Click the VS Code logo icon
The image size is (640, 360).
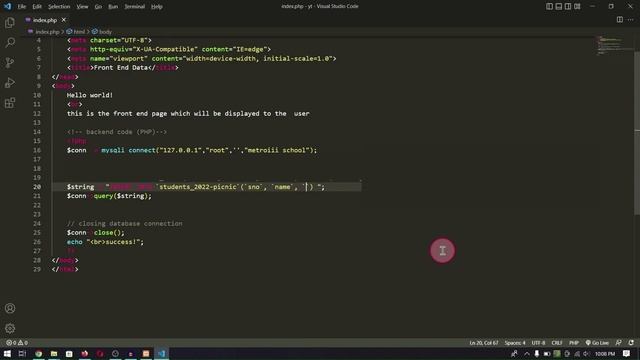point(7,6)
